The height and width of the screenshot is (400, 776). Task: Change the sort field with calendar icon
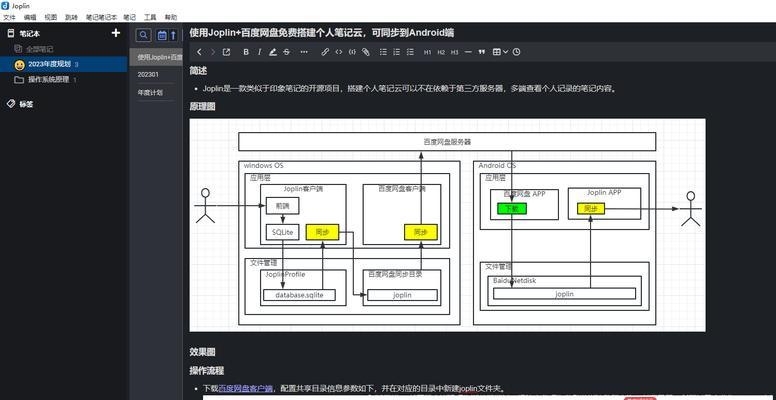click(162, 35)
